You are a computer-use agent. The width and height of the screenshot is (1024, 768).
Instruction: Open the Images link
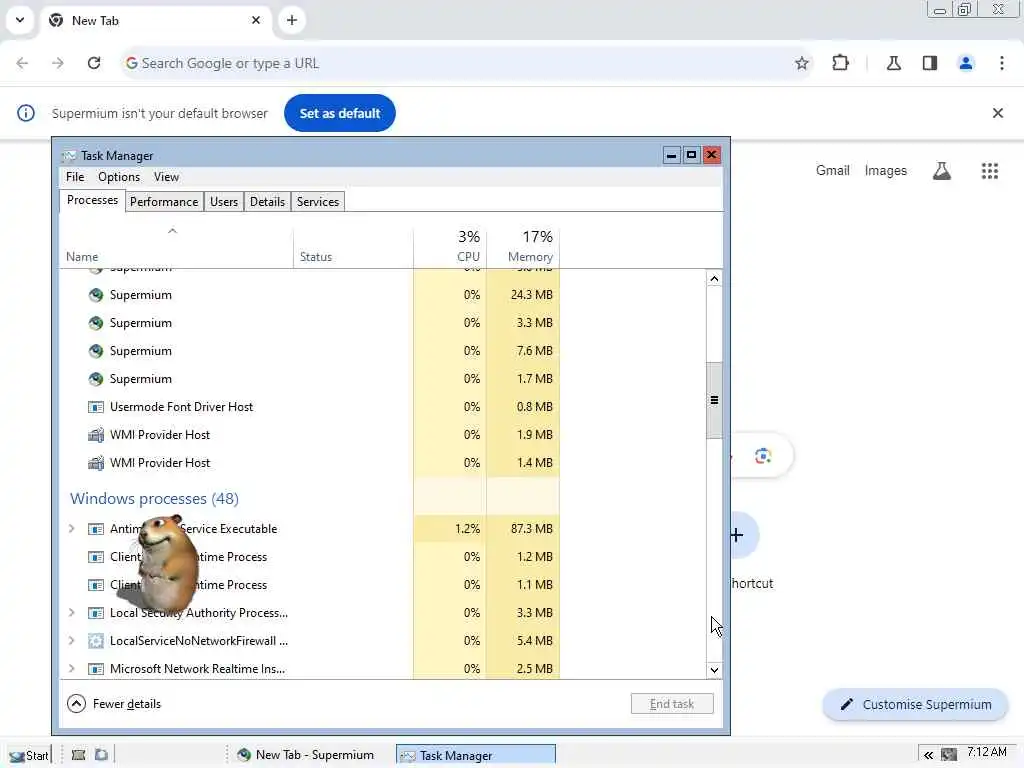point(886,170)
